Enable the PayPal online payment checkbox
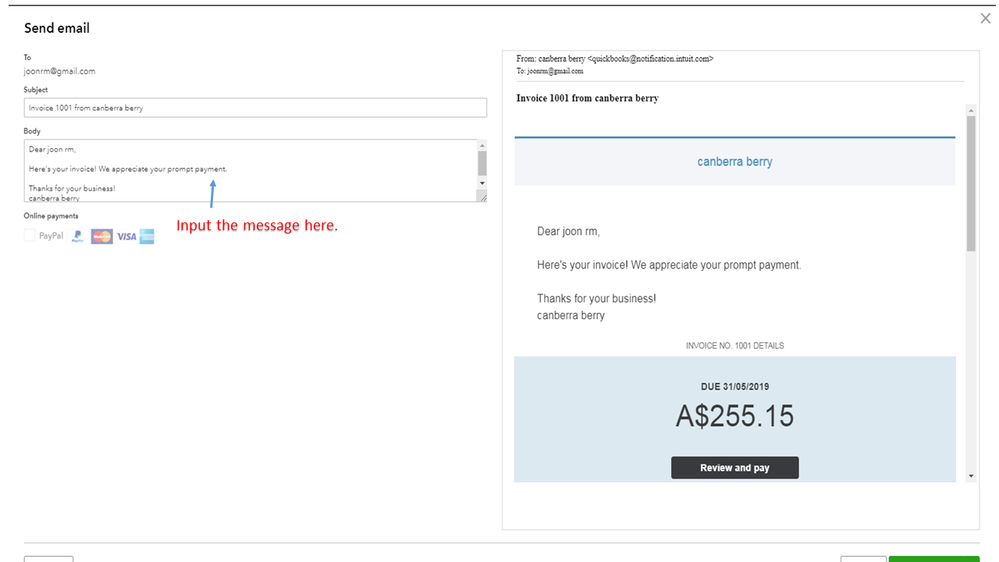 (x=30, y=236)
